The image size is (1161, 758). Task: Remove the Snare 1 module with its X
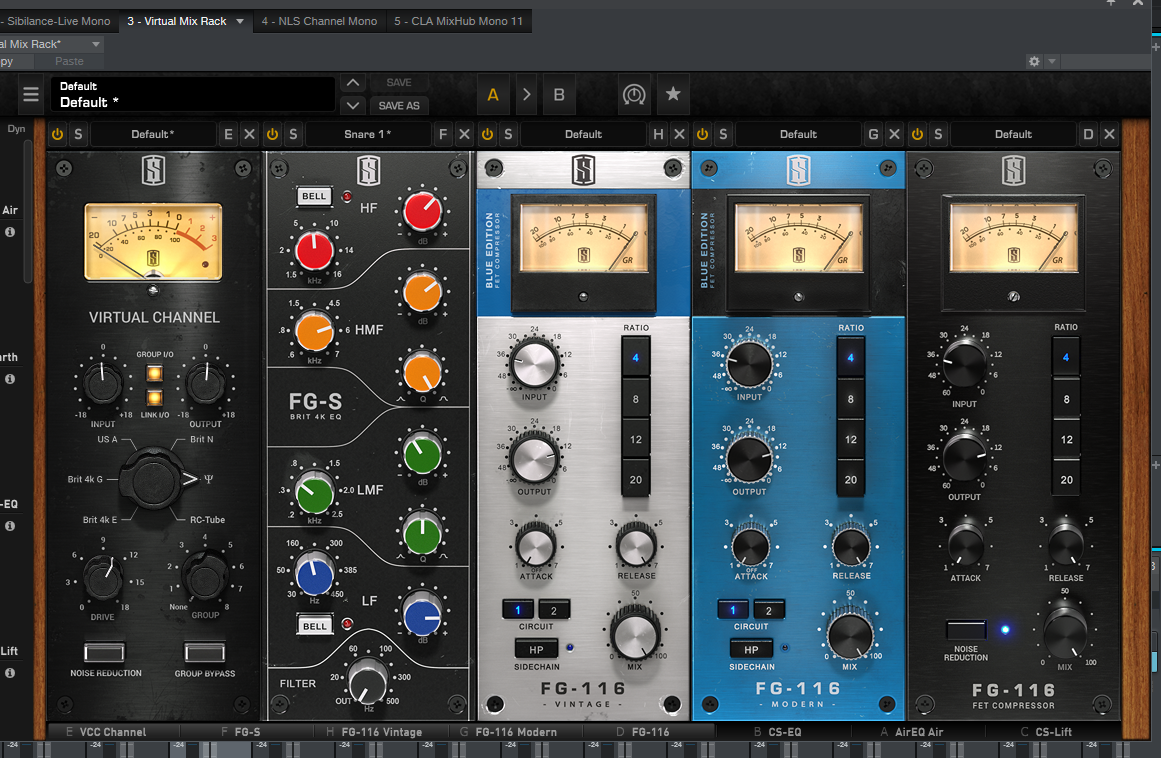tap(464, 134)
